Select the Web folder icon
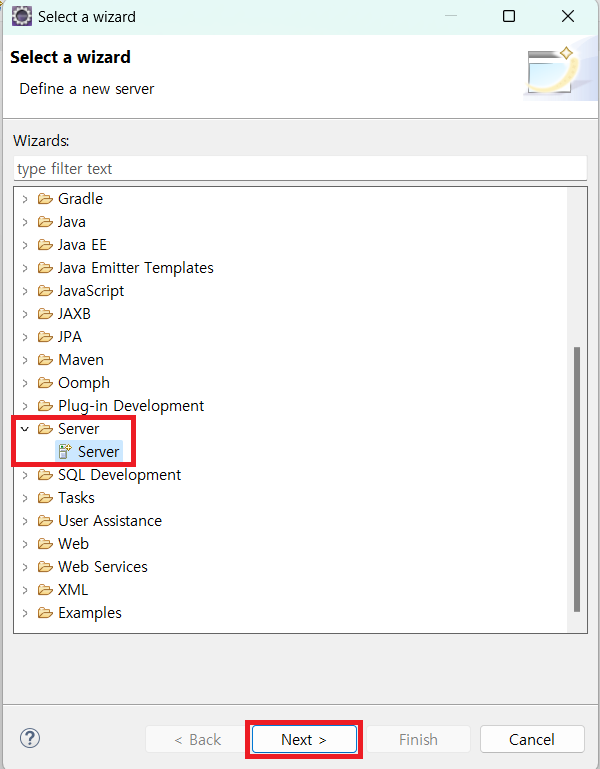This screenshot has width=600, height=769. click(x=45, y=544)
